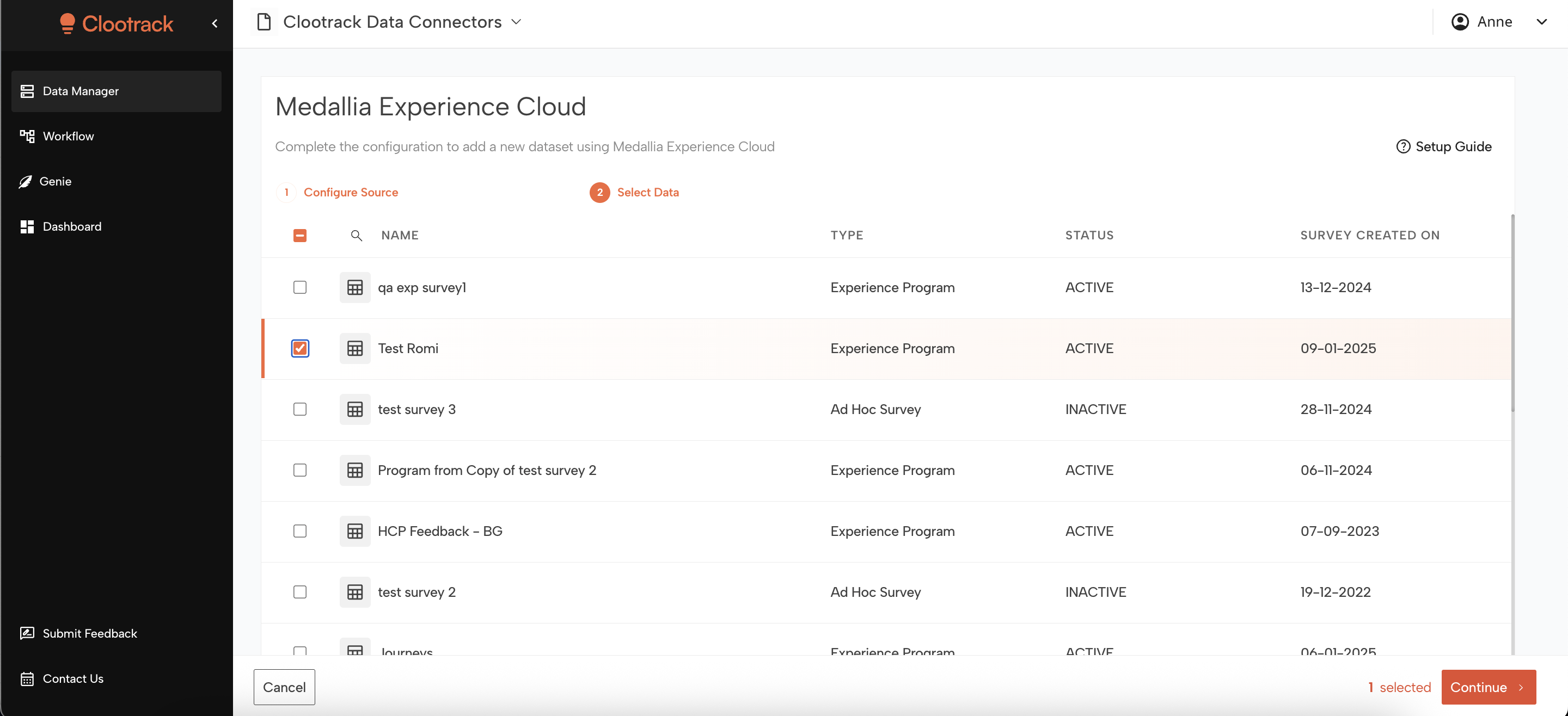Image resolution: width=1568 pixels, height=716 pixels.
Task: Click the Continue button
Action: [1489, 687]
